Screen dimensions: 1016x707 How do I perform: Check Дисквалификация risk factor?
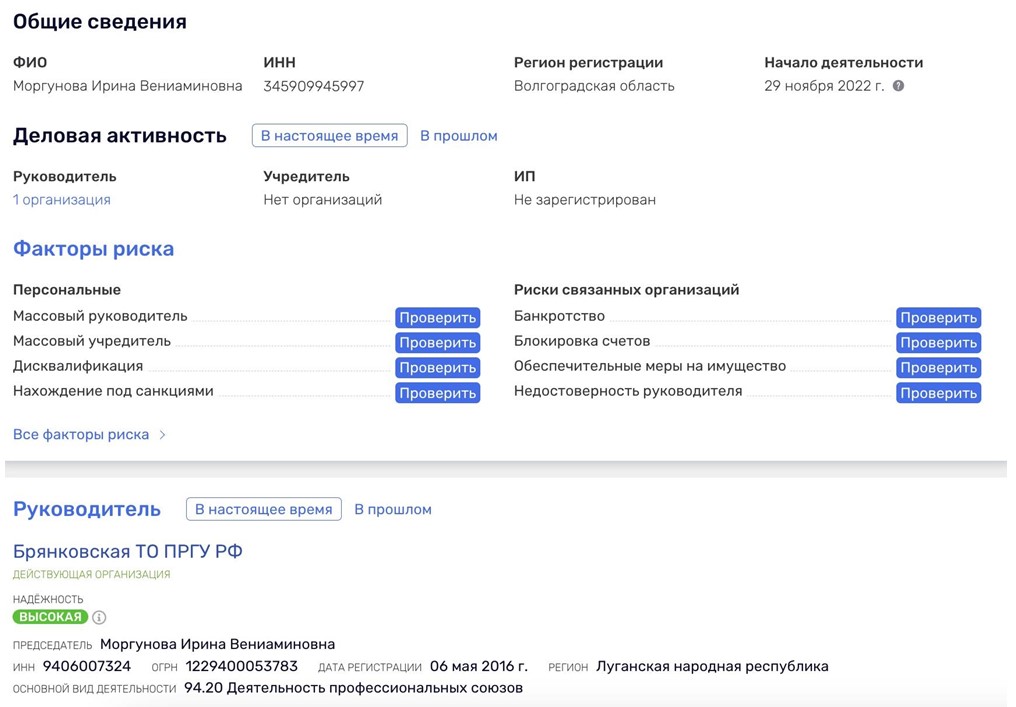pos(437,368)
